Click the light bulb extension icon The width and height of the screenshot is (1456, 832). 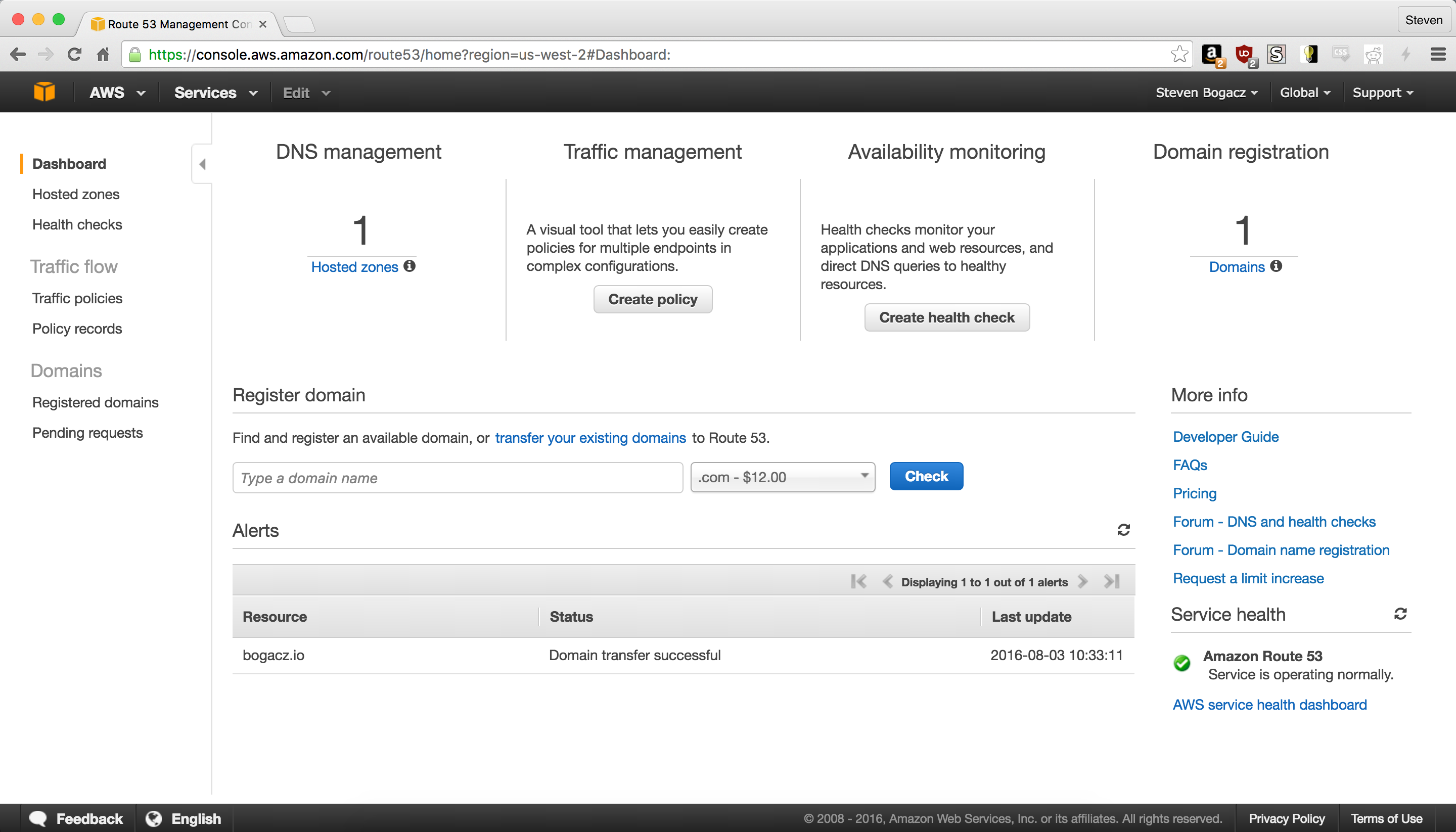pos(1308,55)
